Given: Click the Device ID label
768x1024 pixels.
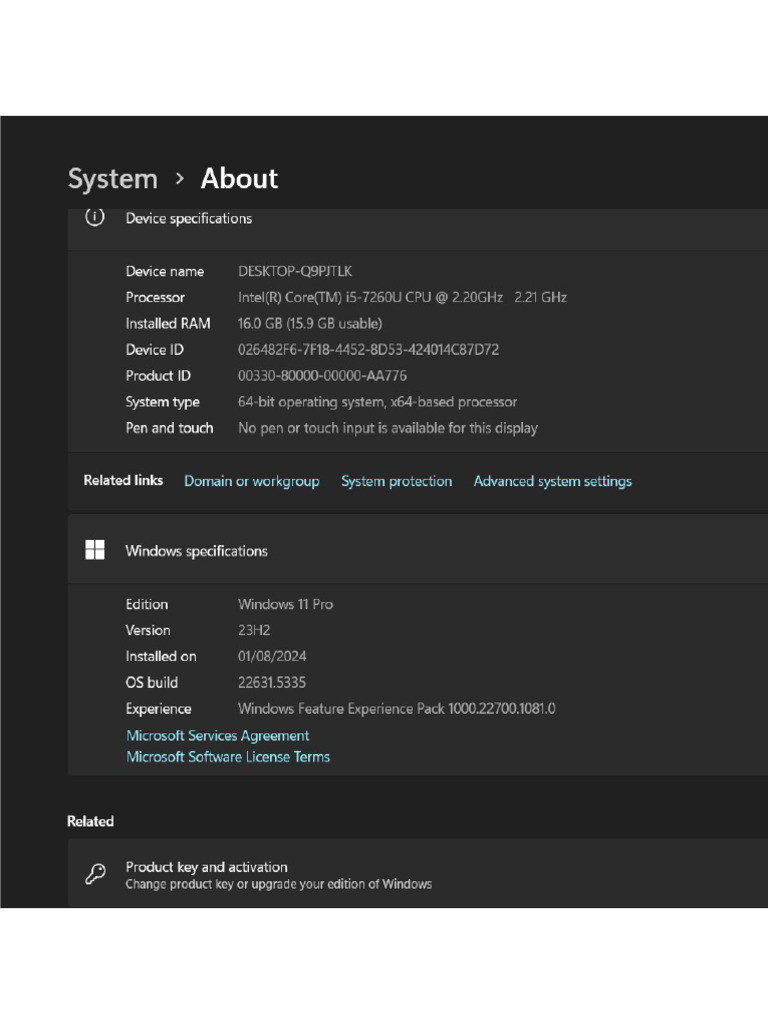Looking at the screenshot, I should pyautogui.click(x=154, y=349).
